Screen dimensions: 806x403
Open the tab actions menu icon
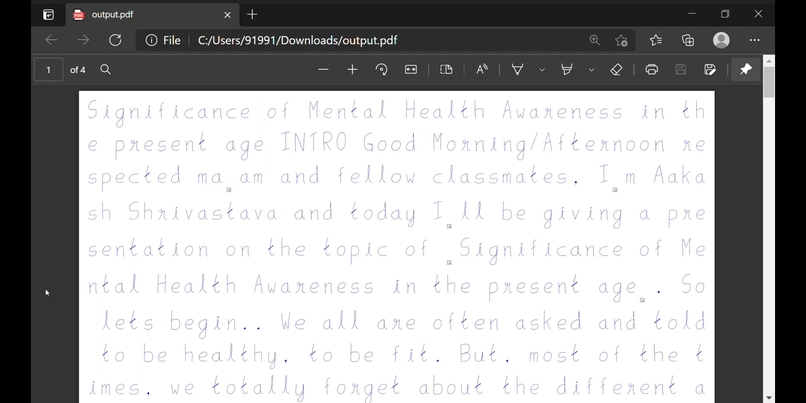pos(48,14)
